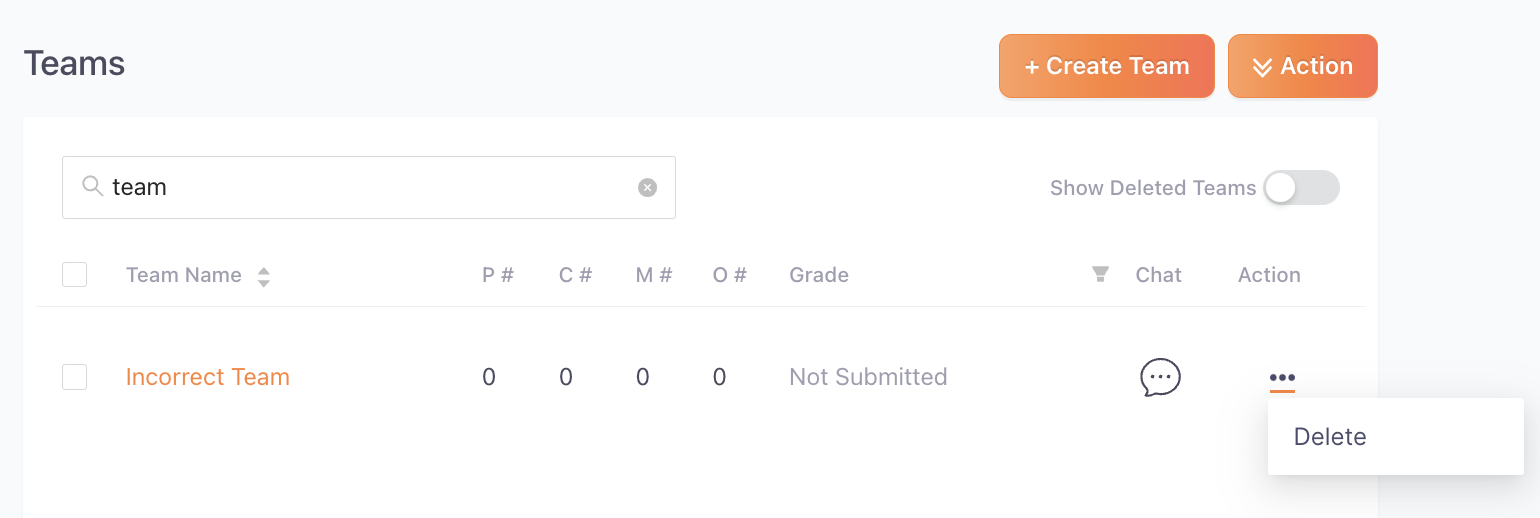Click the three-dots action icon
Screen dimensions: 1540x518
pyautogui.click(x=1282, y=378)
